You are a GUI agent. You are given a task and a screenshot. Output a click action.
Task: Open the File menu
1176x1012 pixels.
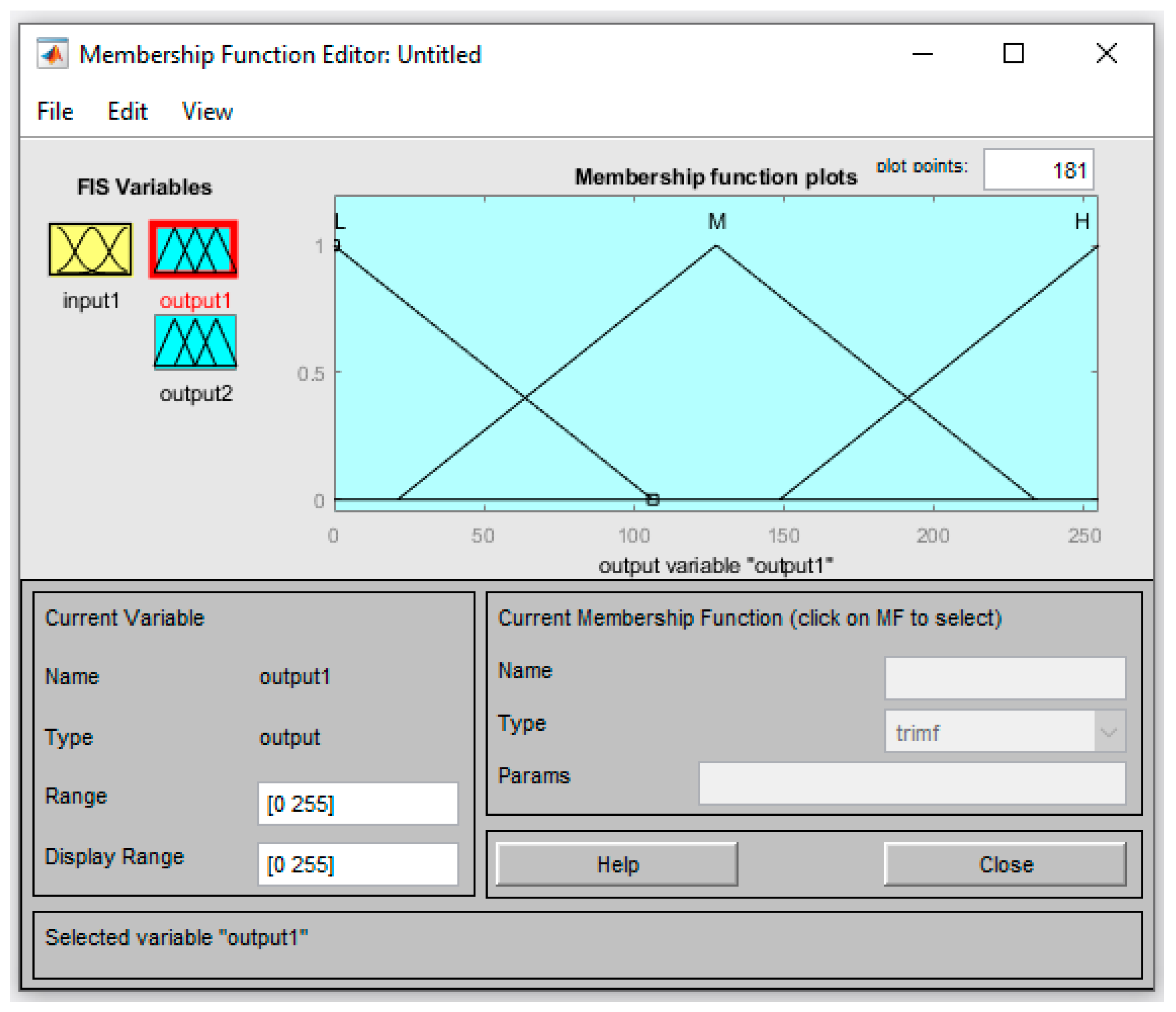point(55,111)
